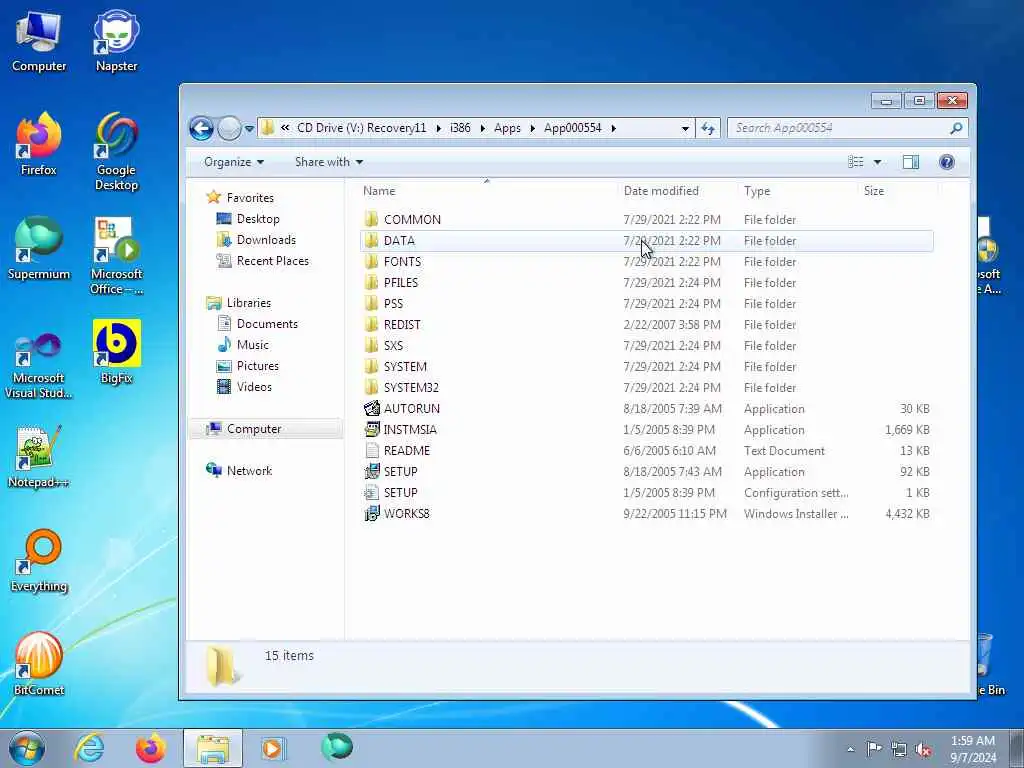1024x768 pixels.
Task: Select Recent Places in Favorites
Action: click(263, 261)
